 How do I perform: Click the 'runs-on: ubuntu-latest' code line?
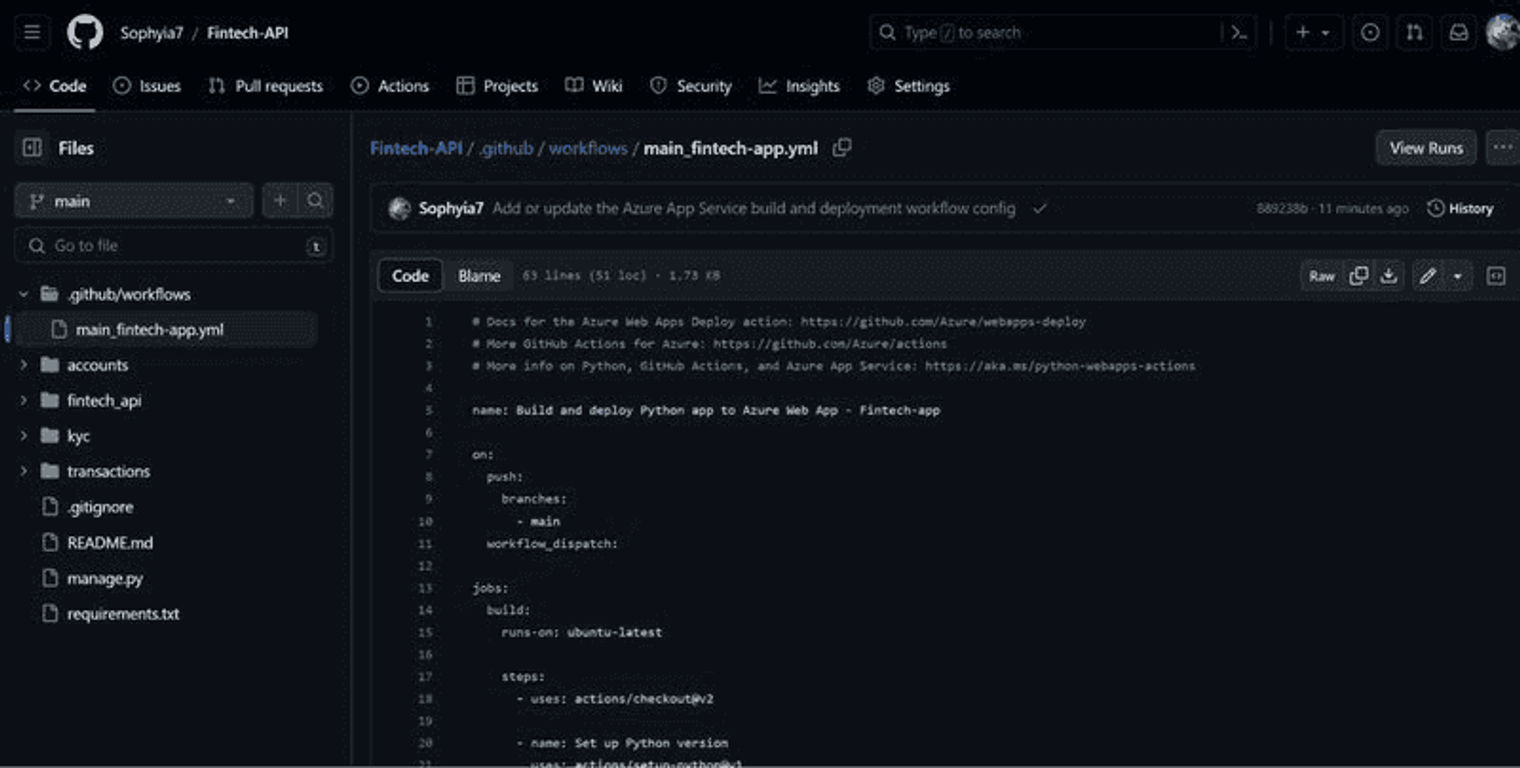581,632
